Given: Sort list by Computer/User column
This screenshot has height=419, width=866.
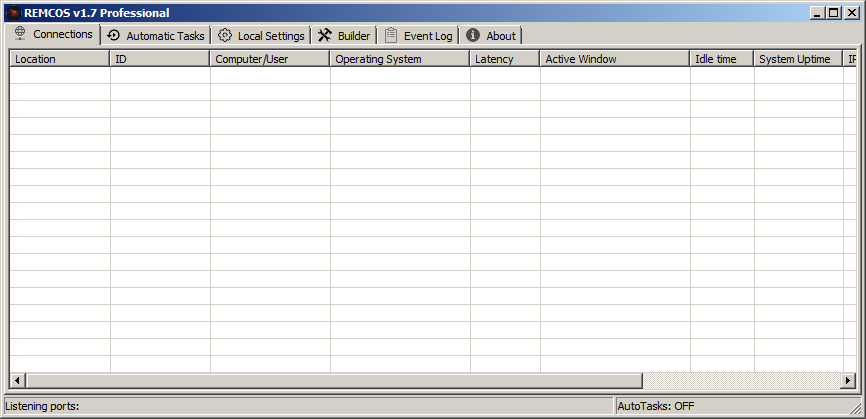Looking at the screenshot, I should point(270,59).
